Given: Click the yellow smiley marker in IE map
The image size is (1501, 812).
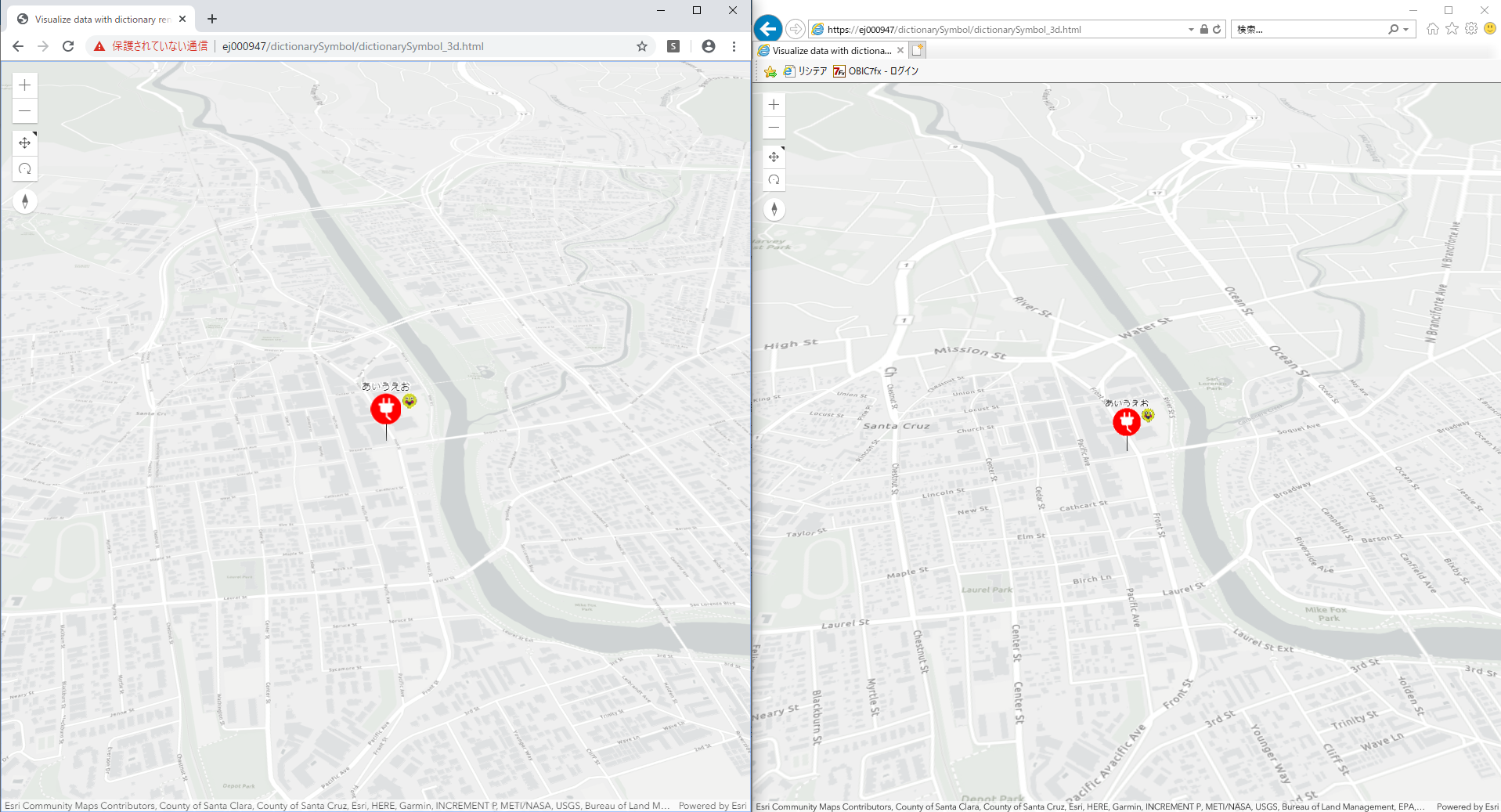Looking at the screenshot, I should click(1148, 415).
